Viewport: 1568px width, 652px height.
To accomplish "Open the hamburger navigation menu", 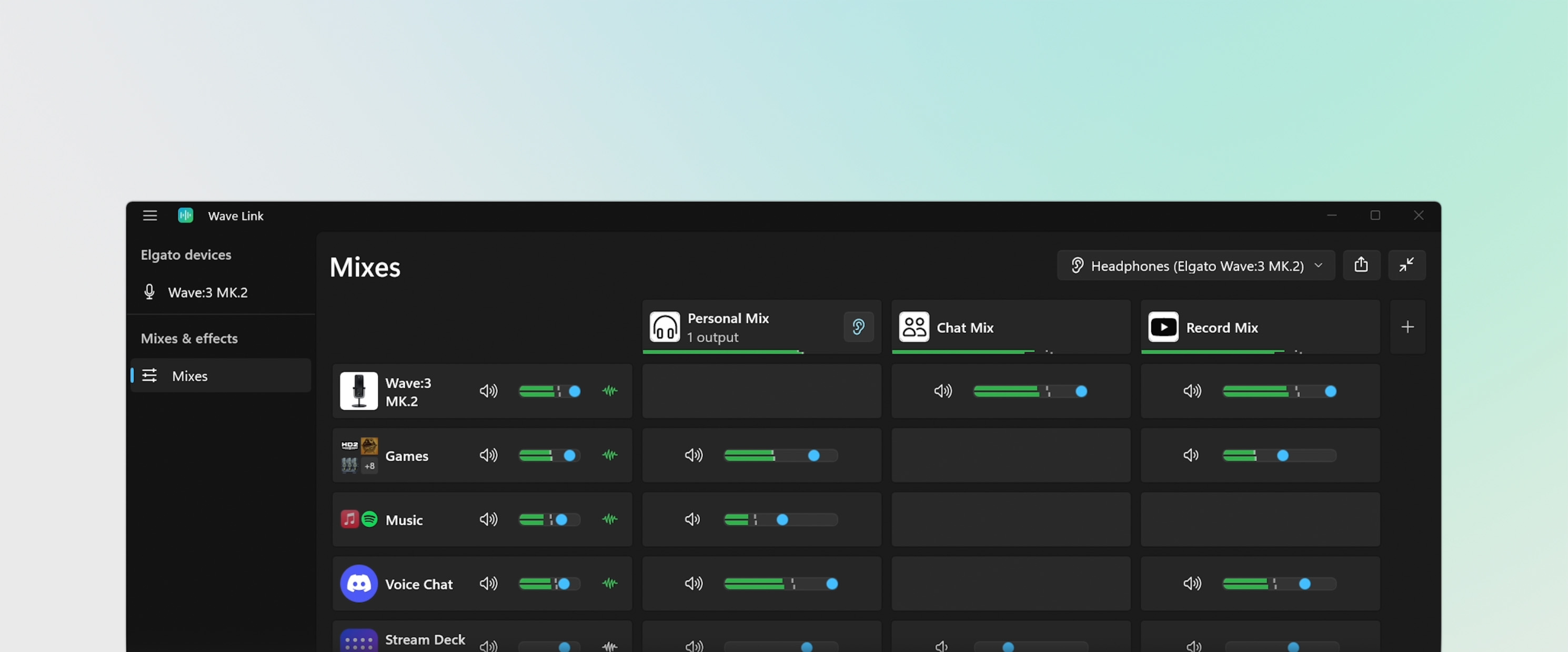I will 150,215.
